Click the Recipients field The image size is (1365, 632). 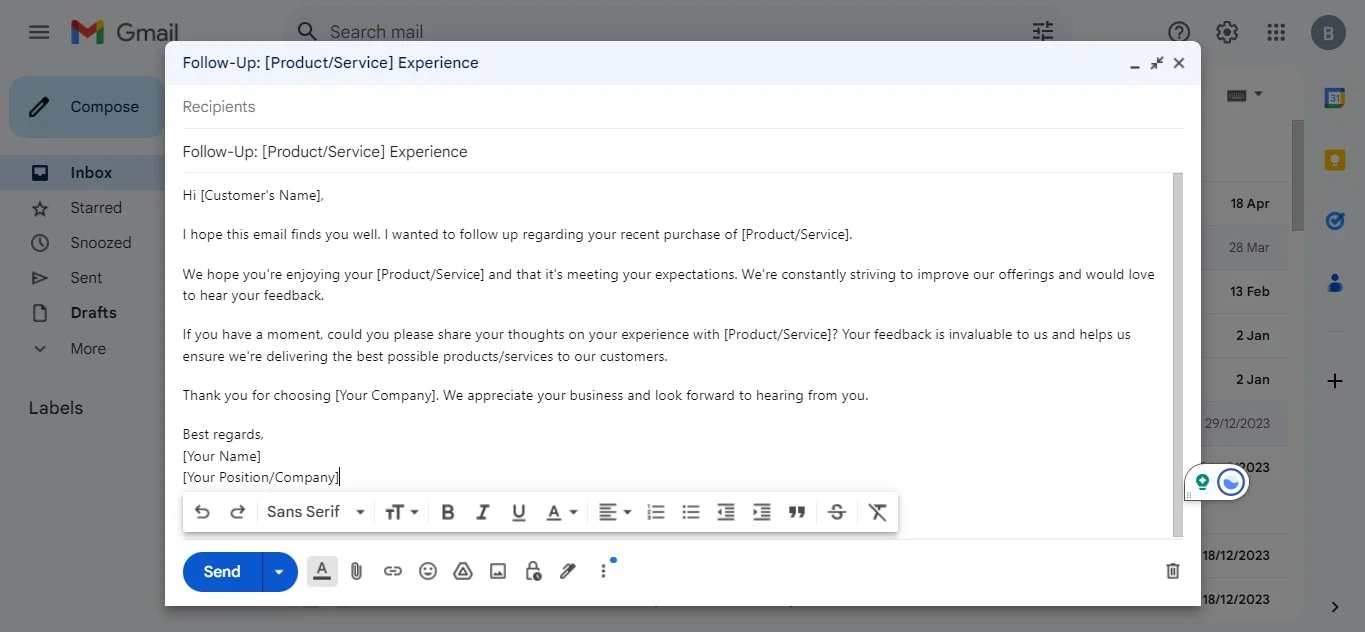400,107
